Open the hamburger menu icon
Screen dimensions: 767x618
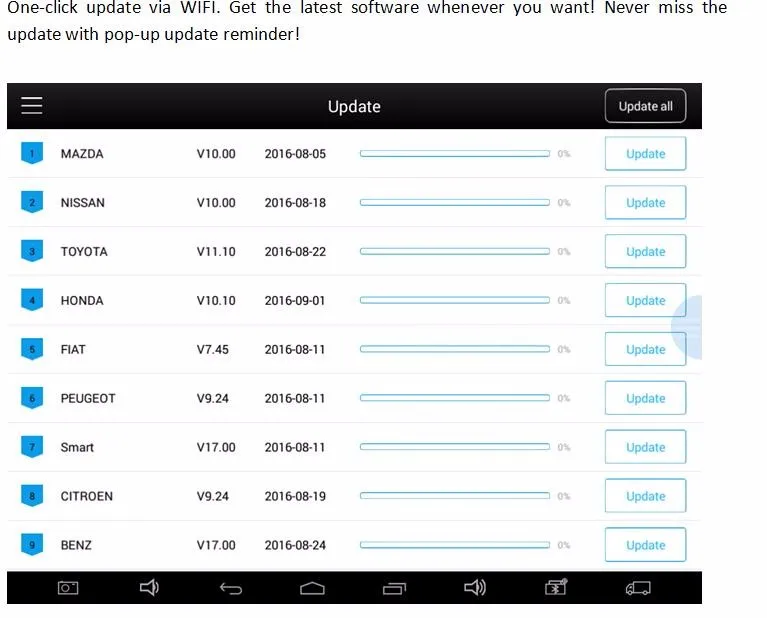32,105
